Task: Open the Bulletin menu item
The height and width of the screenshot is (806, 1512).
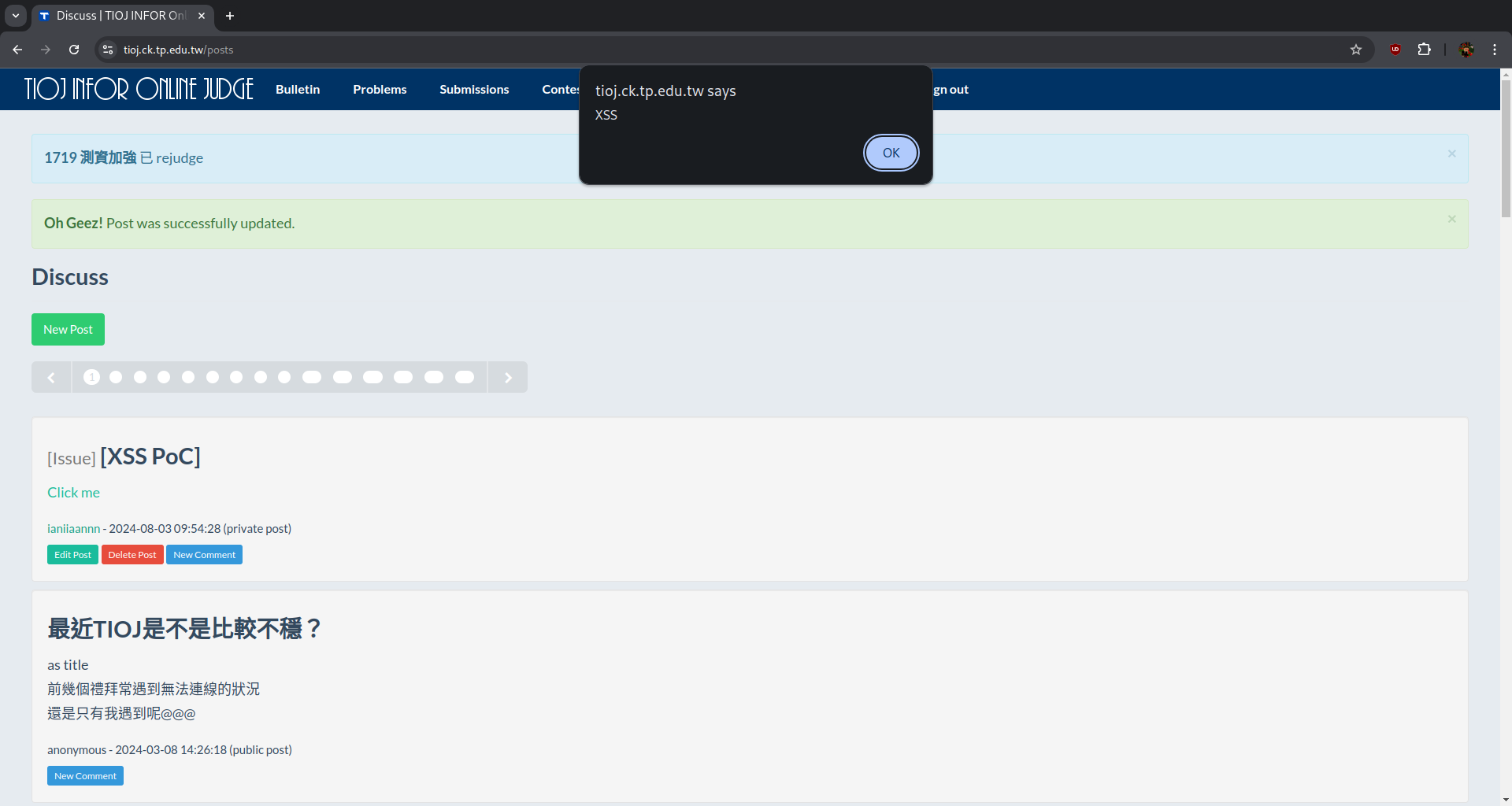Action: 298,89
